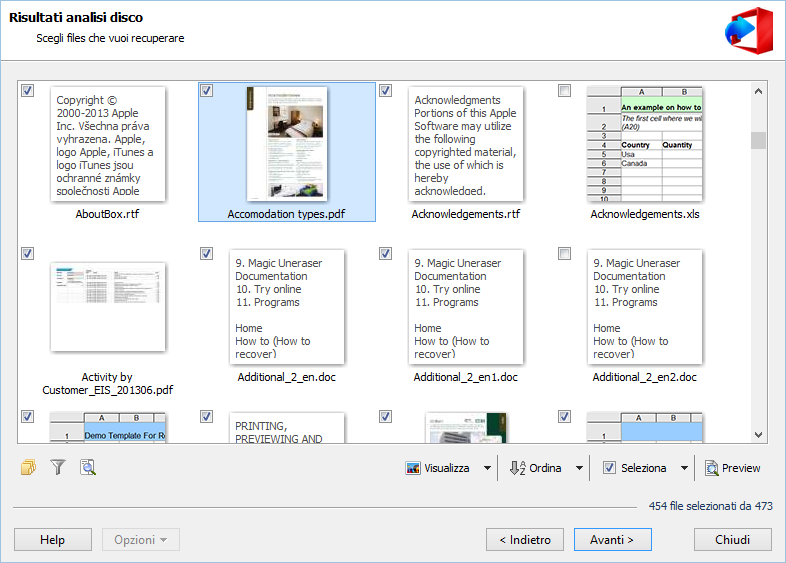The image size is (786, 563).
Task: Click the Seleziona checkmark icon
Action: pyautogui.click(x=609, y=468)
